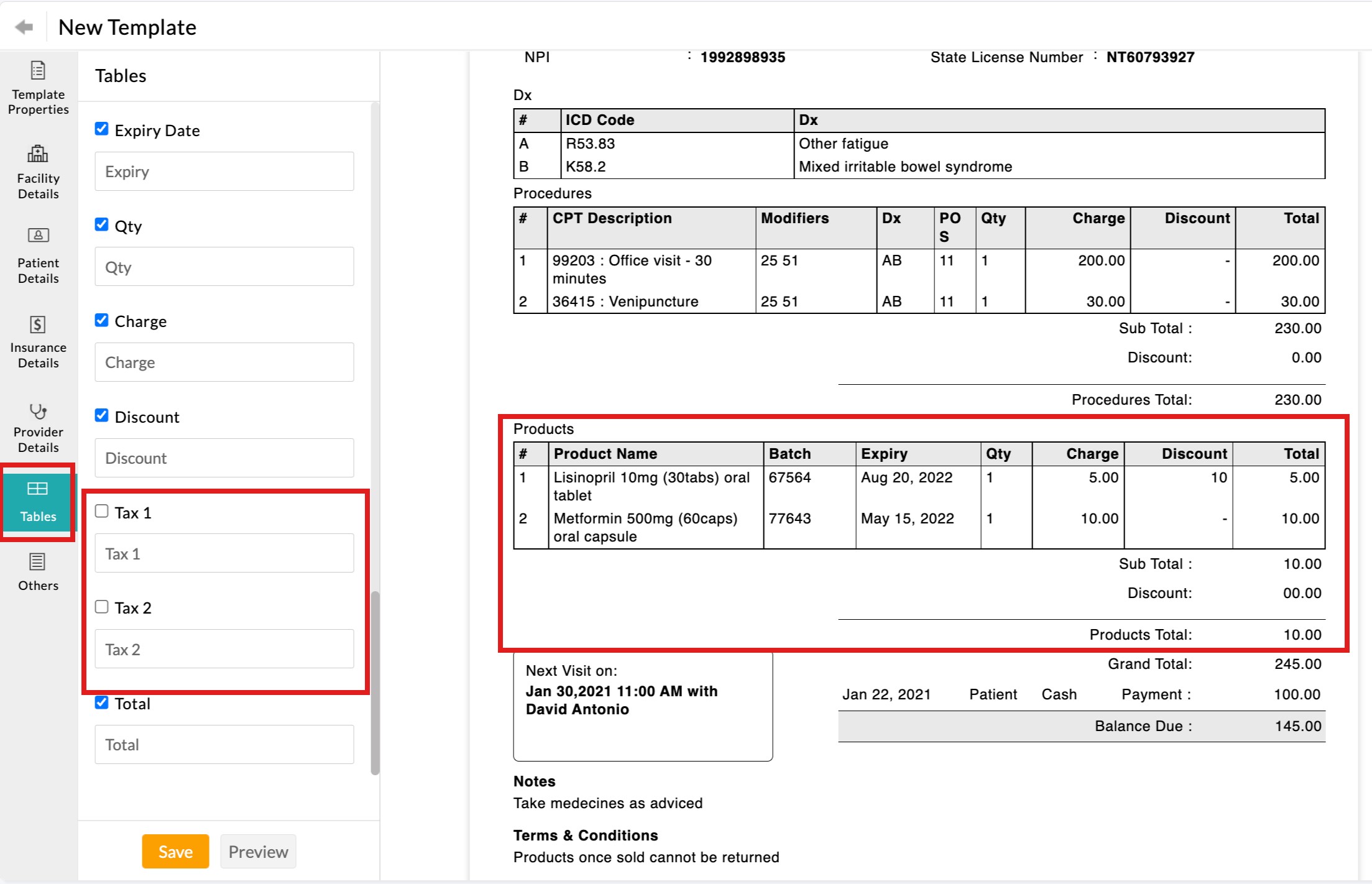1372x884 pixels.
Task: Enable the Tax 1 checkbox
Action: click(102, 511)
